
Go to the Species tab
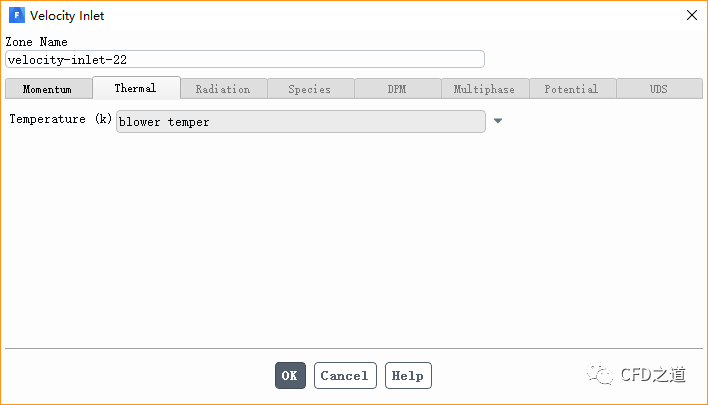[x=310, y=89]
